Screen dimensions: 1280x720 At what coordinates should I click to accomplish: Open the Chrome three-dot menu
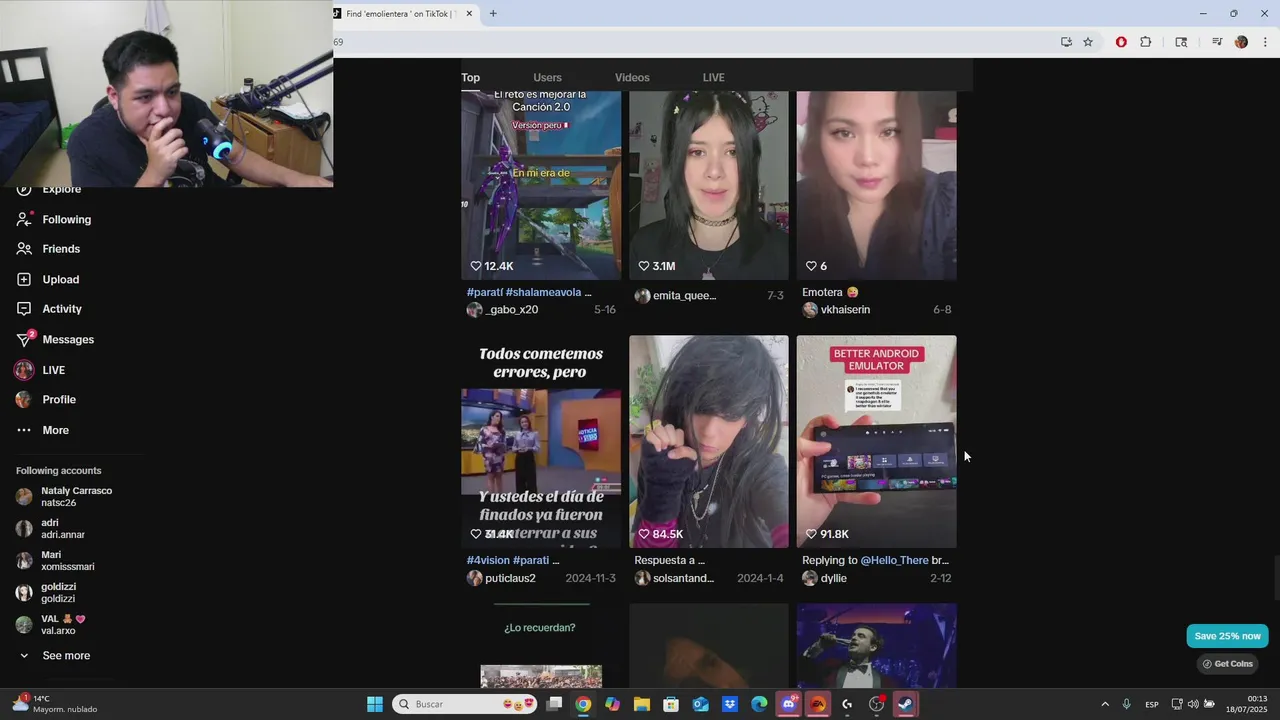coord(1265,42)
